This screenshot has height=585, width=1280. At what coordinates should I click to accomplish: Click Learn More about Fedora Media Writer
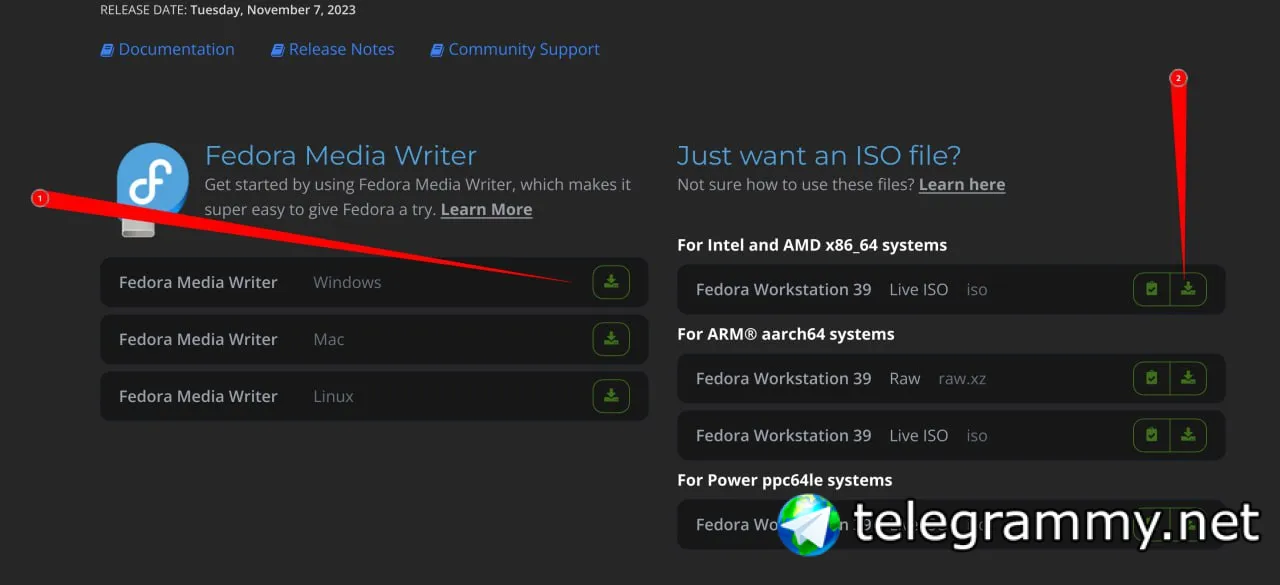[486, 209]
